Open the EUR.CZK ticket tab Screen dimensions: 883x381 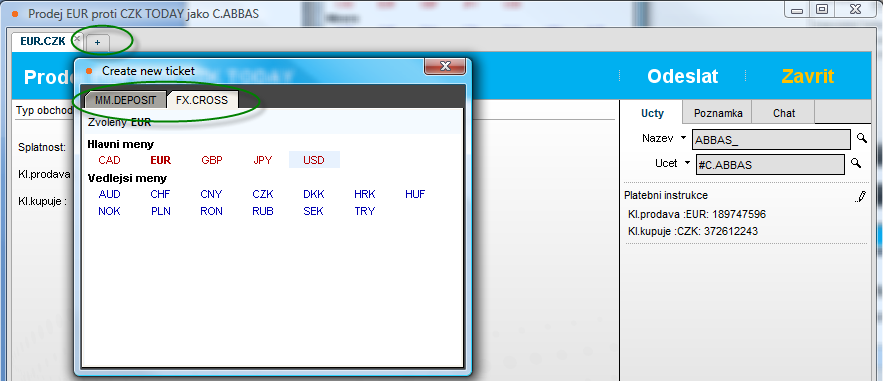43,41
